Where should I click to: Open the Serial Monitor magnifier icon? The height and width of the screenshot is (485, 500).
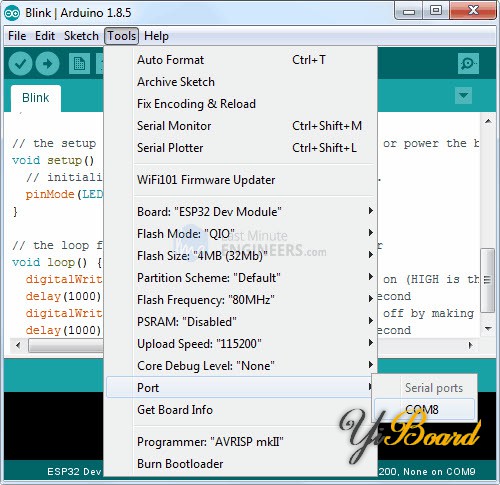[468, 63]
